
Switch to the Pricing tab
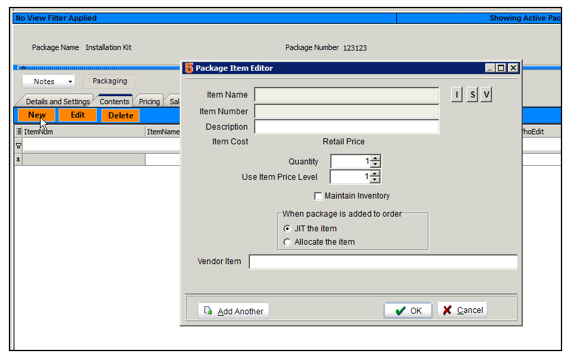point(149,101)
